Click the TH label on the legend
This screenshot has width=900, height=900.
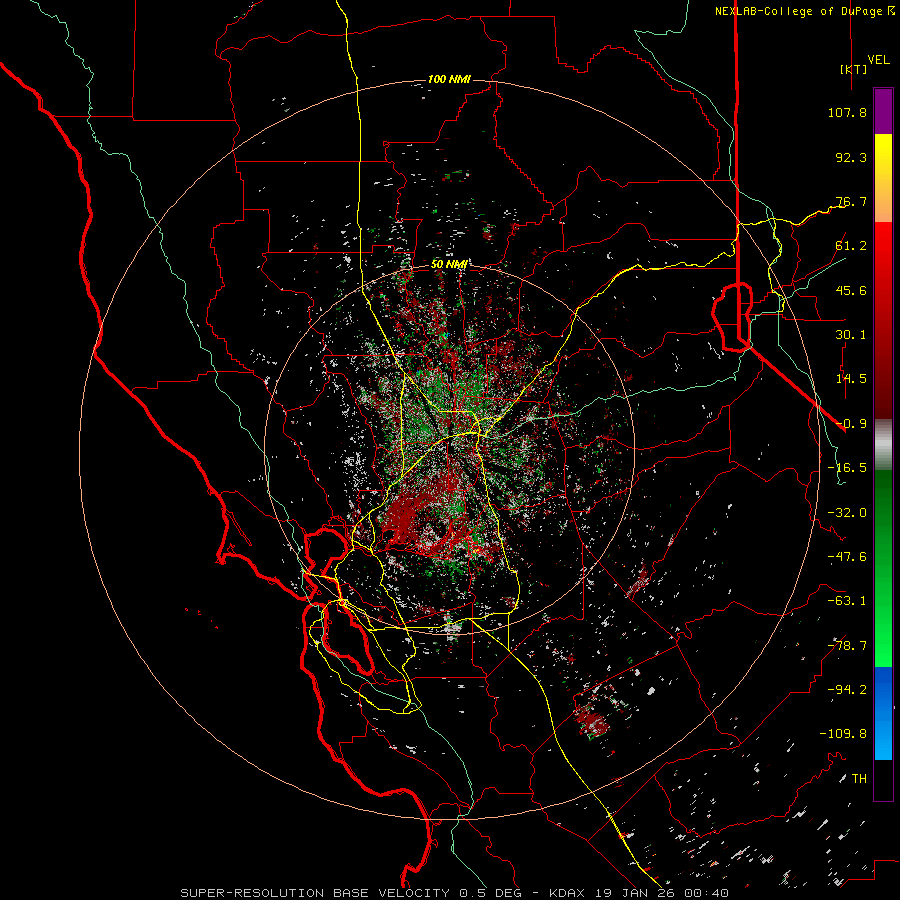pyautogui.click(x=859, y=779)
